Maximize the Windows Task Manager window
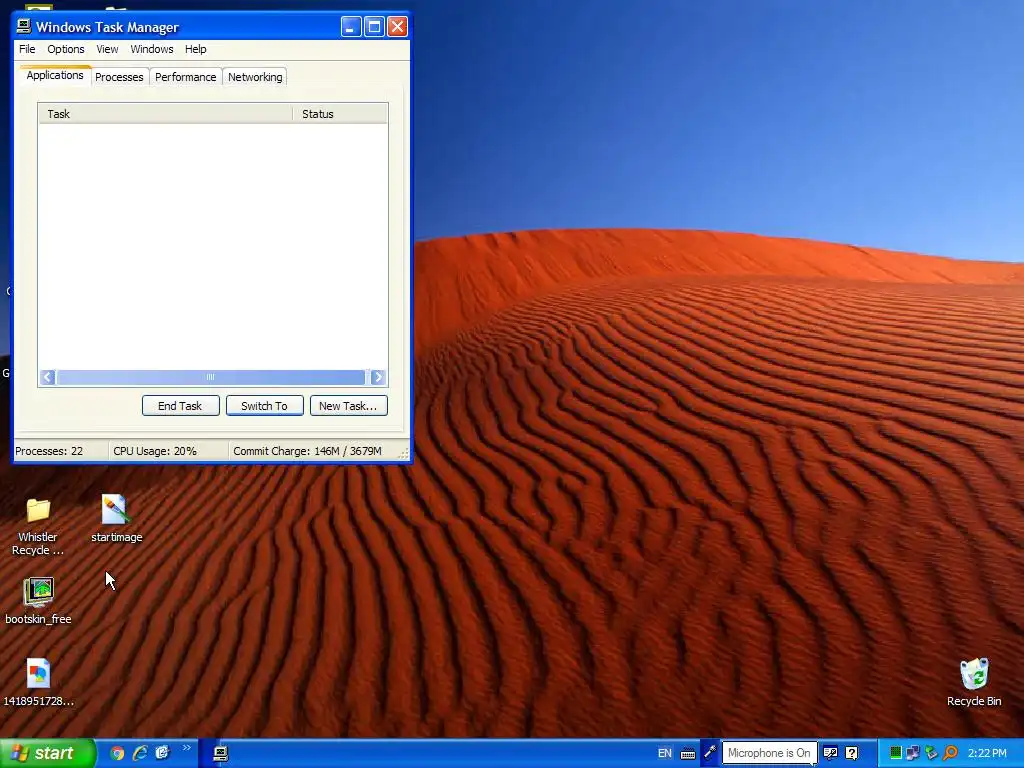The image size is (1024, 768). pos(374,27)
